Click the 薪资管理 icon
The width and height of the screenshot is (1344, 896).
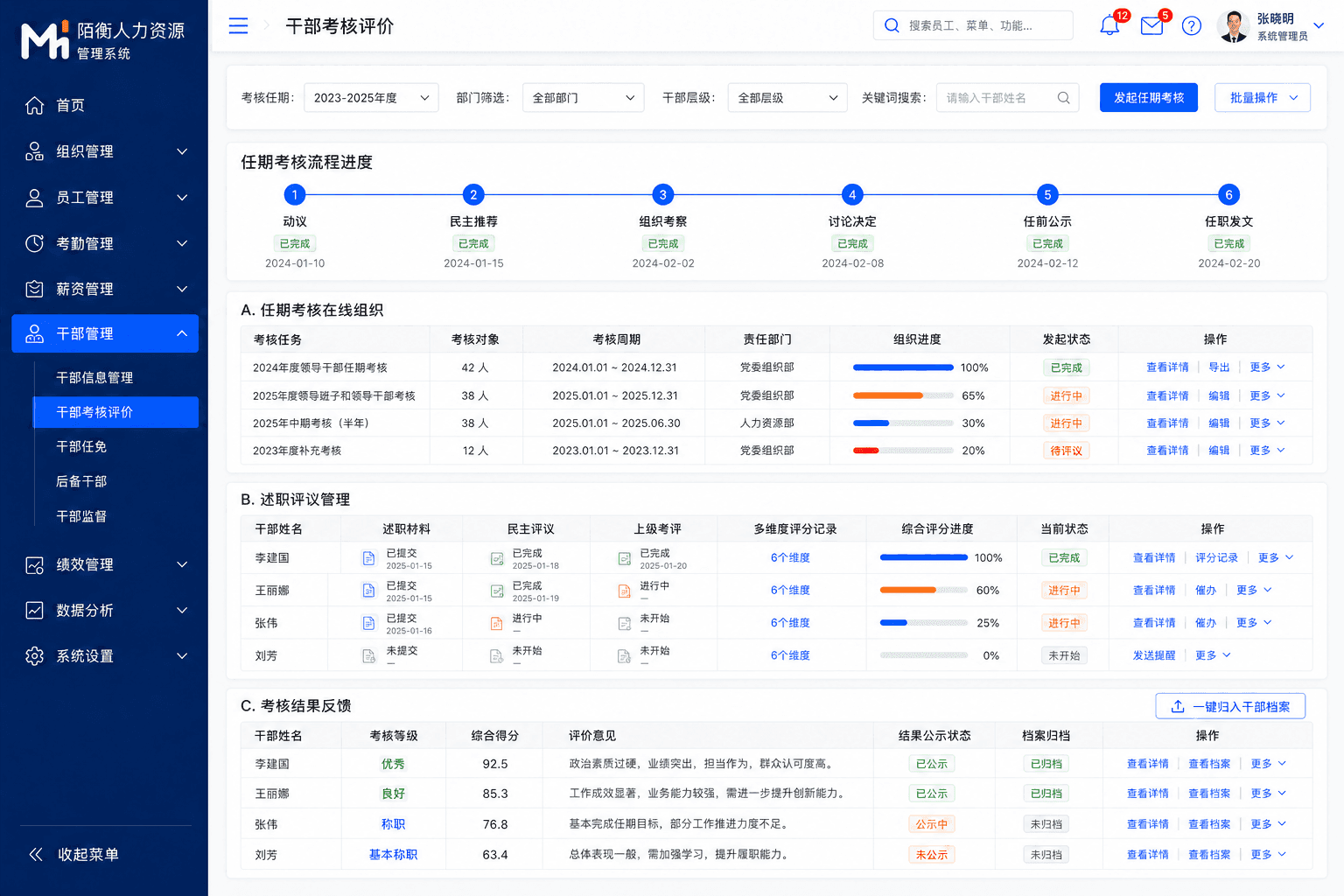point(34,289)
